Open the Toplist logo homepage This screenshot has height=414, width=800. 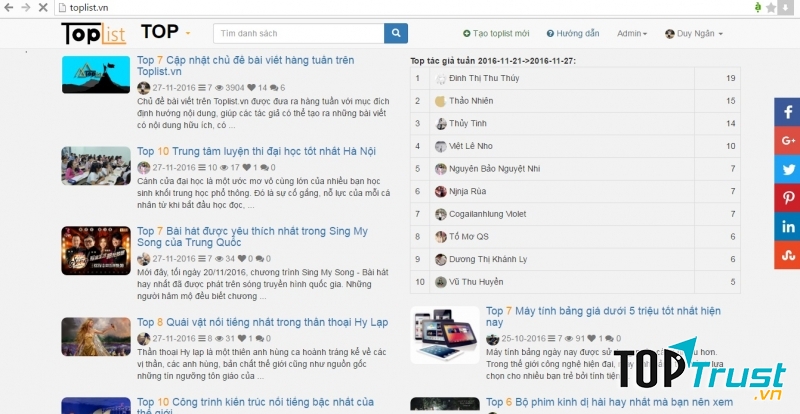point(93,33)
